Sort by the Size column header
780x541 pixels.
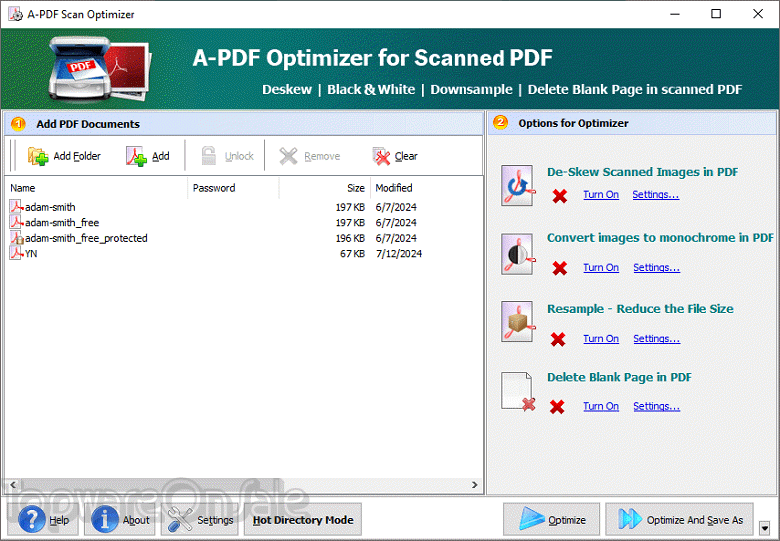tap(325, 188)
